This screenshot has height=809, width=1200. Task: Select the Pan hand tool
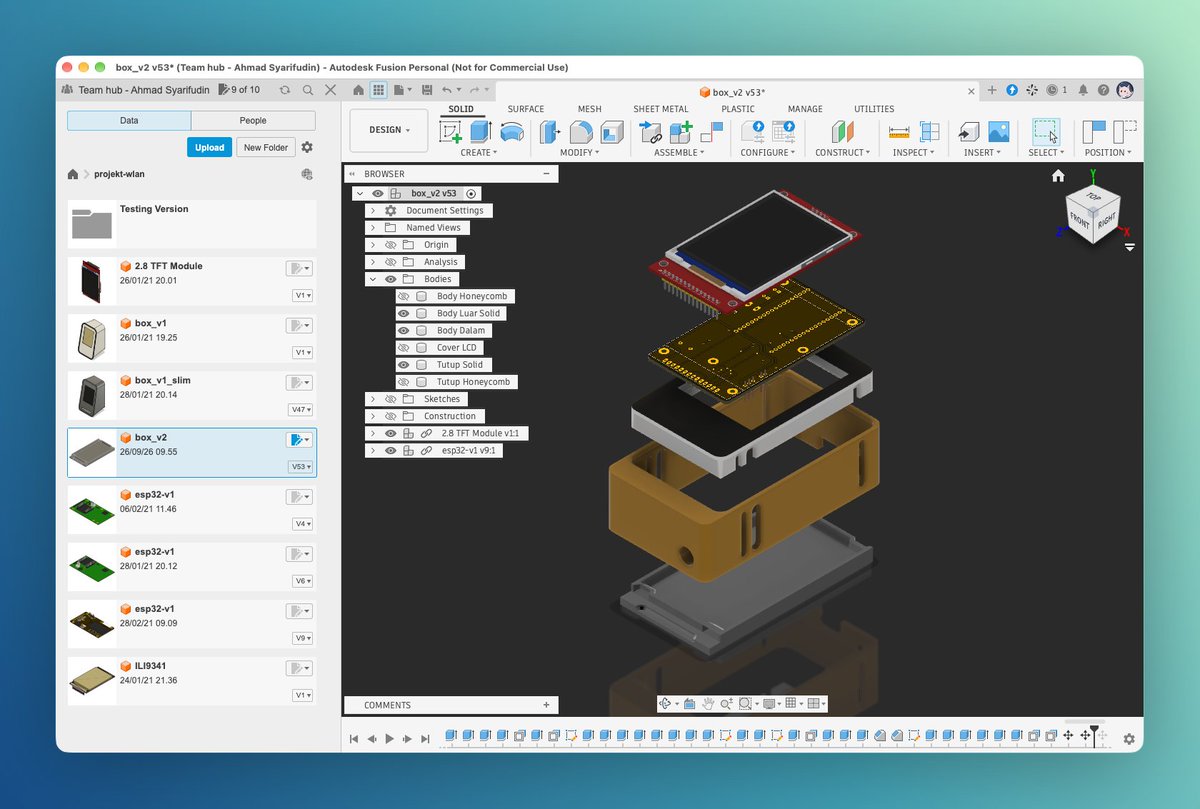[708, 704]
